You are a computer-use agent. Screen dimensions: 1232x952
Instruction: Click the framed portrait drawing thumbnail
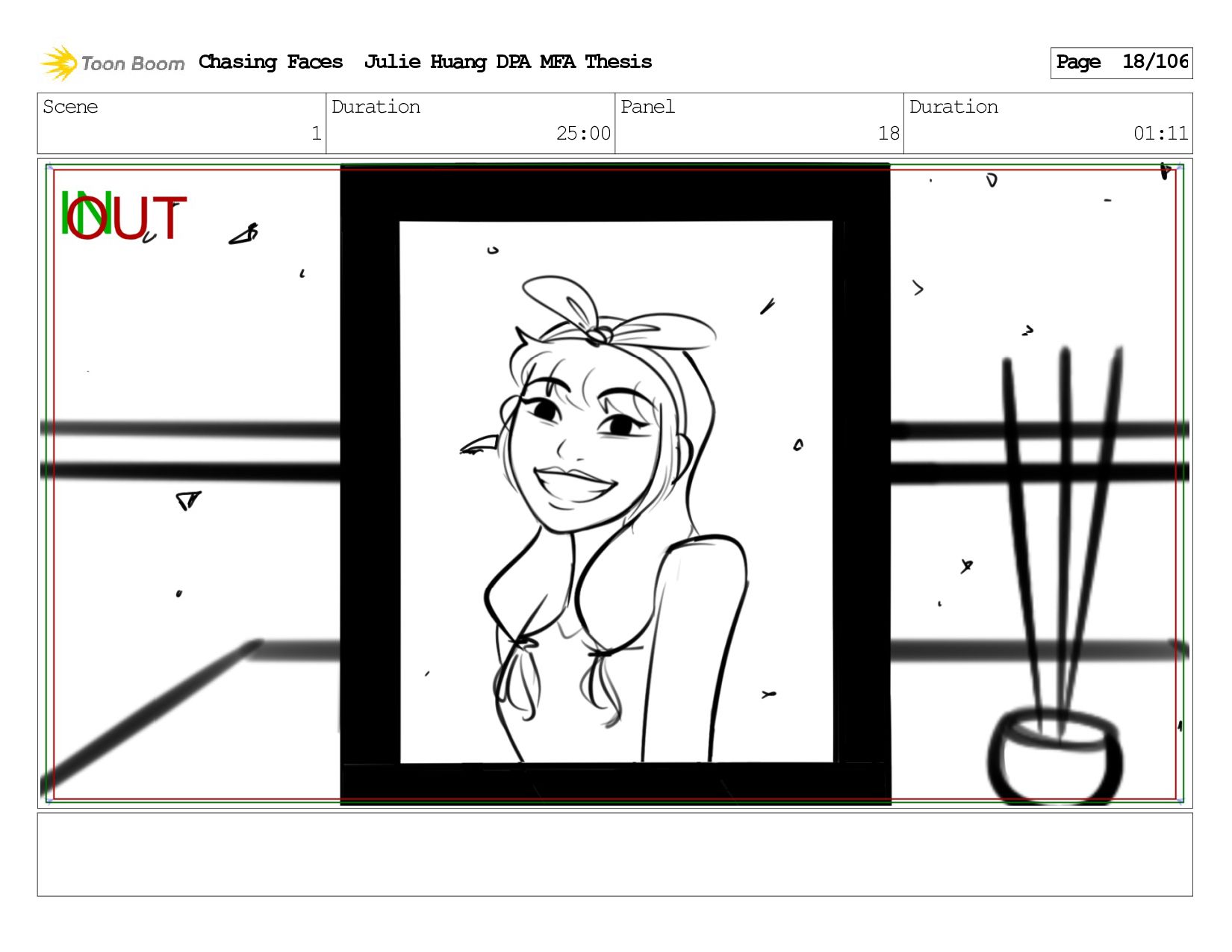pos(616,485)
